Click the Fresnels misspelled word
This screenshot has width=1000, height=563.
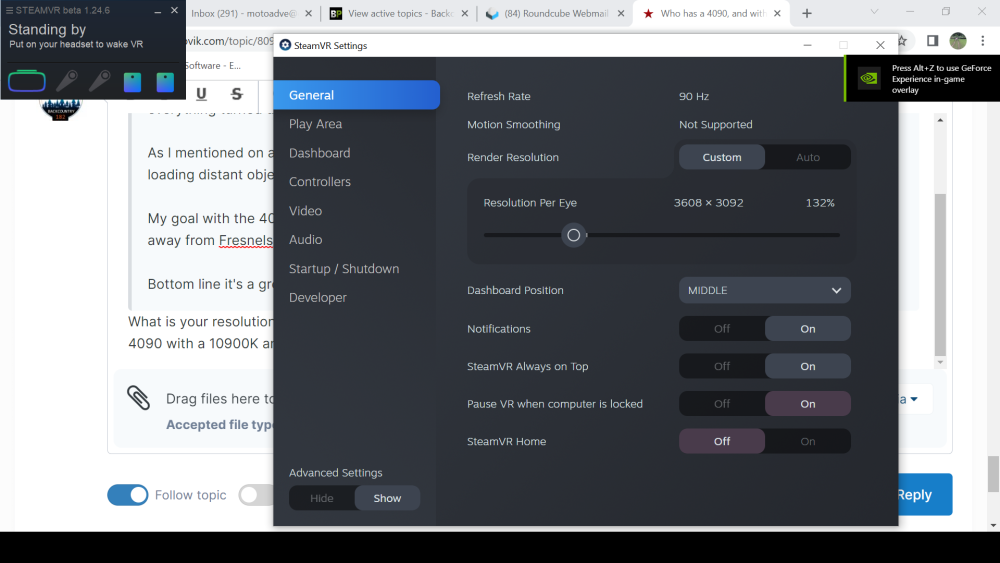pyautogui.click(x=246, y=240)
